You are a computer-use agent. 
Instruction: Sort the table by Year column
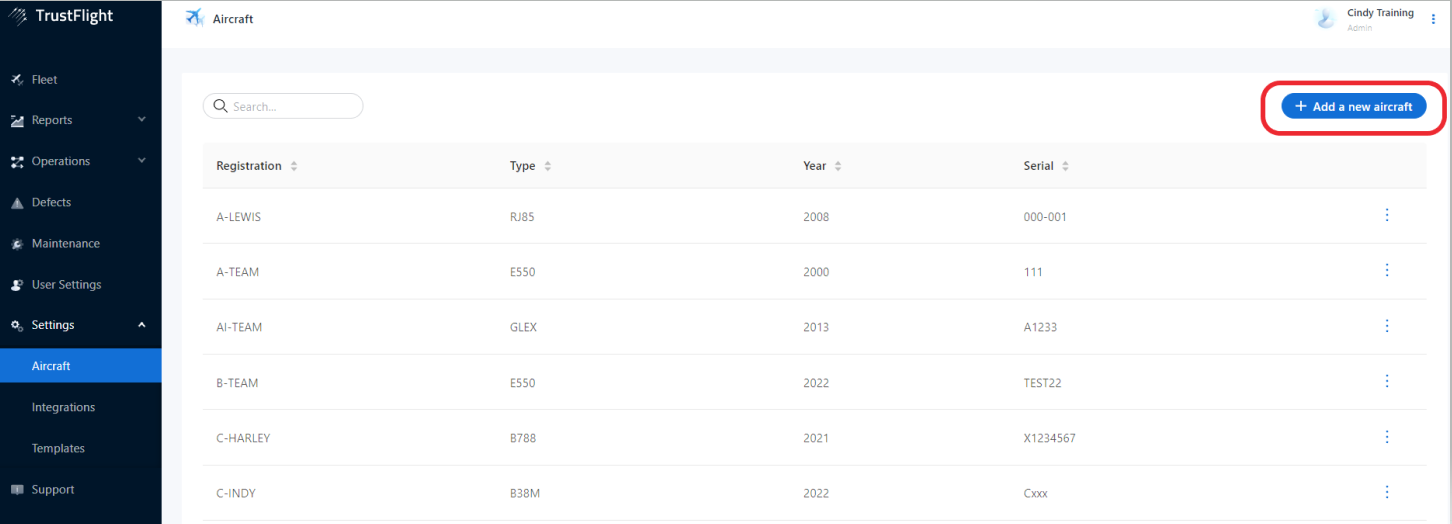(x=838, y=166)
